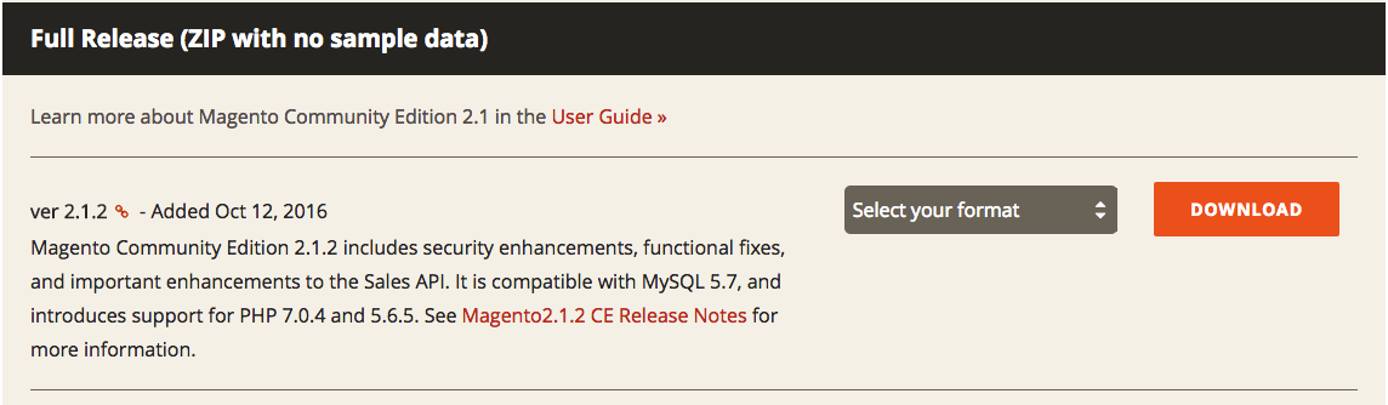Click the "more information." closing text
This screenshot has width=1388, height=405.
click(x=112, y=350)
